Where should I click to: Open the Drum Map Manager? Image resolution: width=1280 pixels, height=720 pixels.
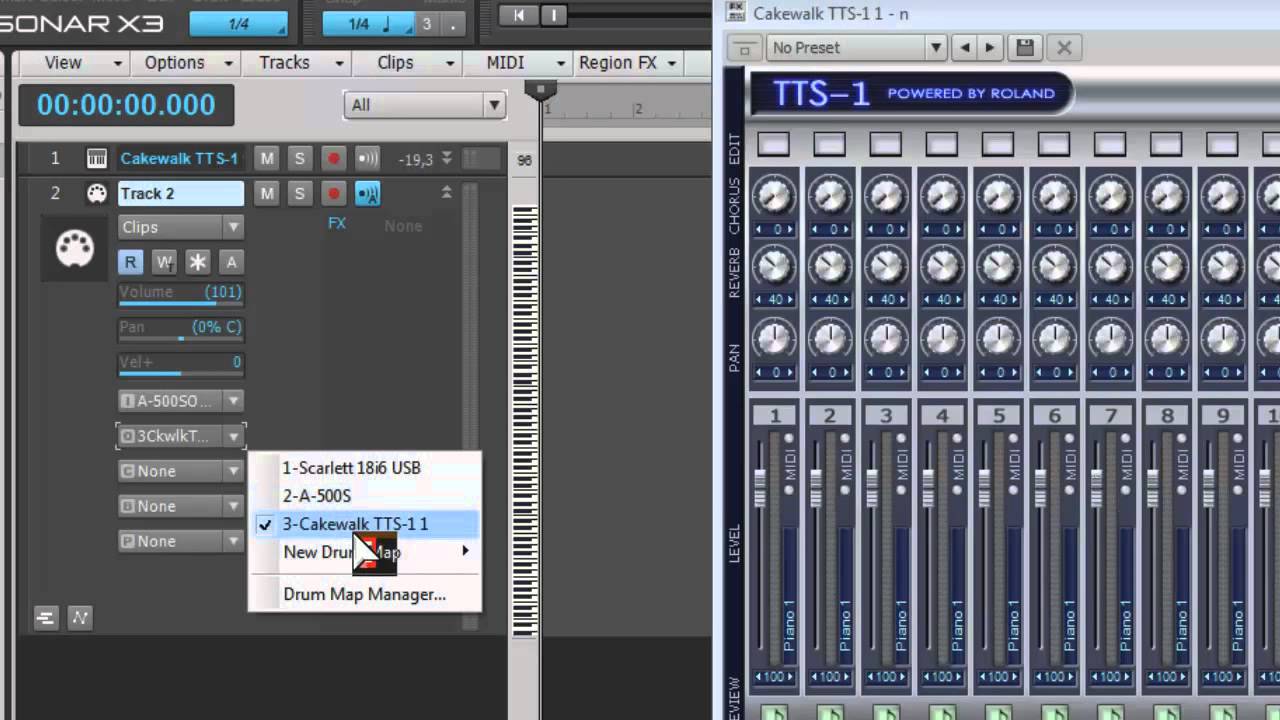[365, 594]
